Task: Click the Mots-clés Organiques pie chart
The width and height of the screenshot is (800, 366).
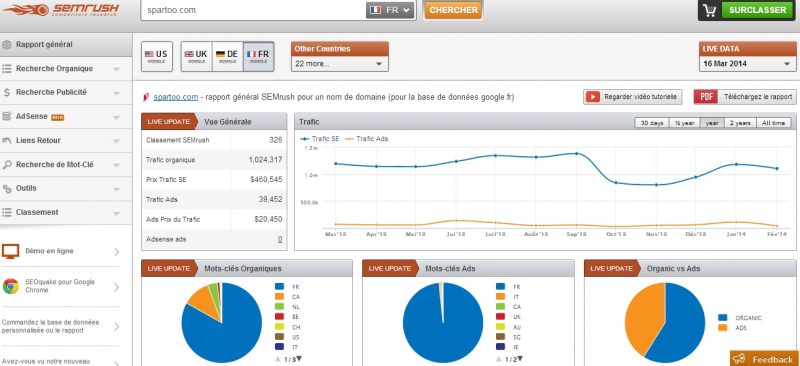Action: [x=222, y=323]
